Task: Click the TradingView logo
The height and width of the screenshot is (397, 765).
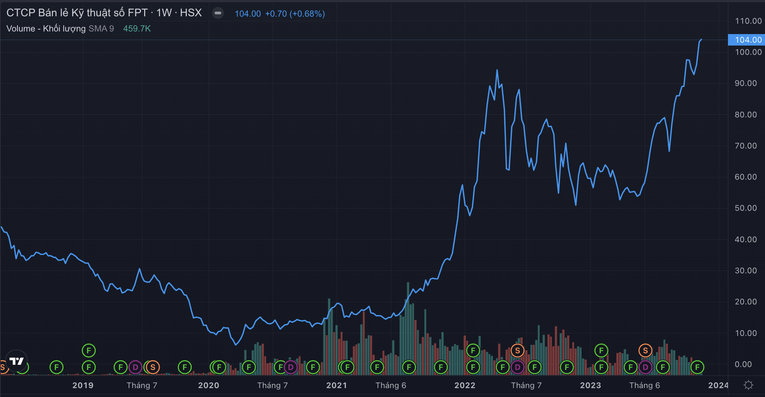Action: click(16, 361)
